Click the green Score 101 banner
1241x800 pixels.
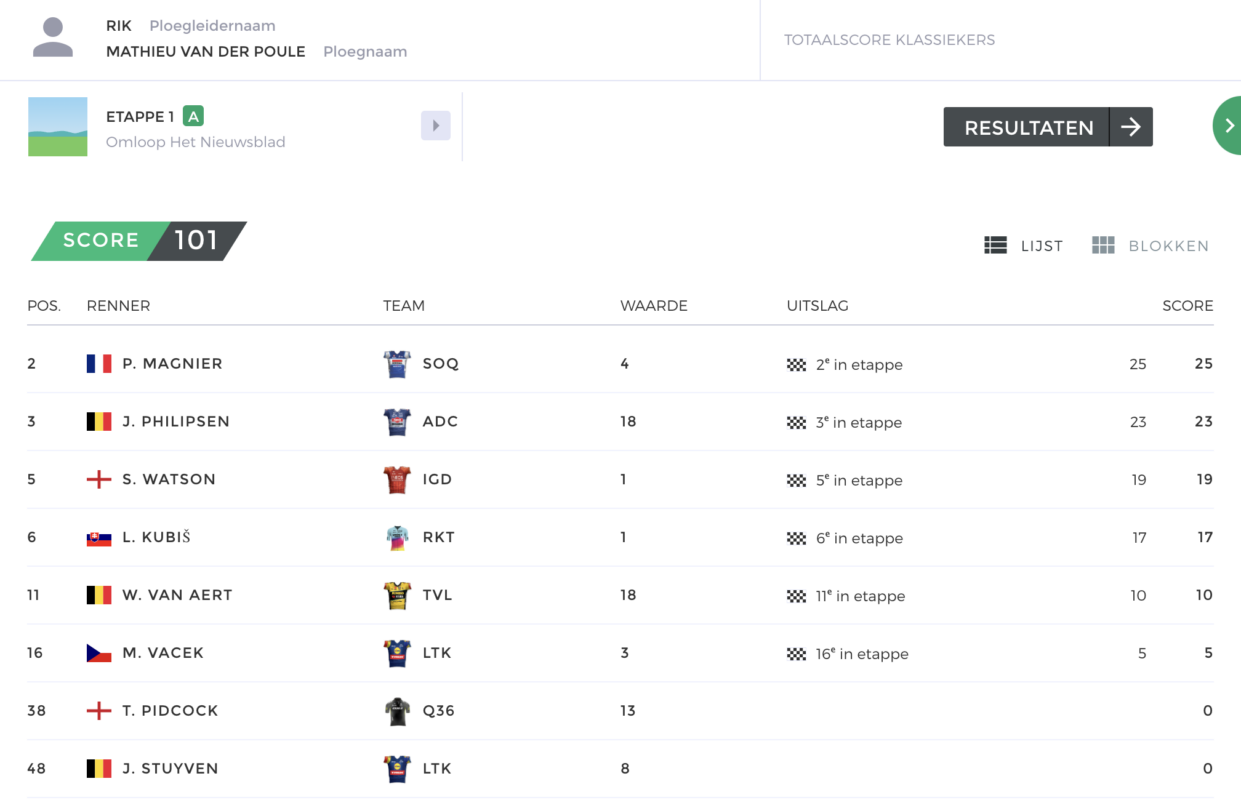[x=139, y=241]
